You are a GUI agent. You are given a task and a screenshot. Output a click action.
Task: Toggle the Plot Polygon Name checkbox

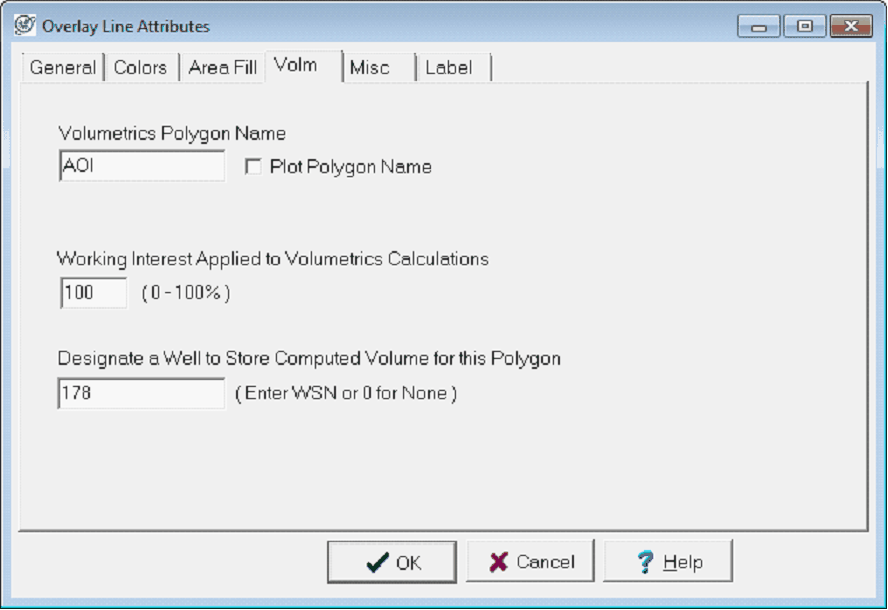click(x=253, y=167)
